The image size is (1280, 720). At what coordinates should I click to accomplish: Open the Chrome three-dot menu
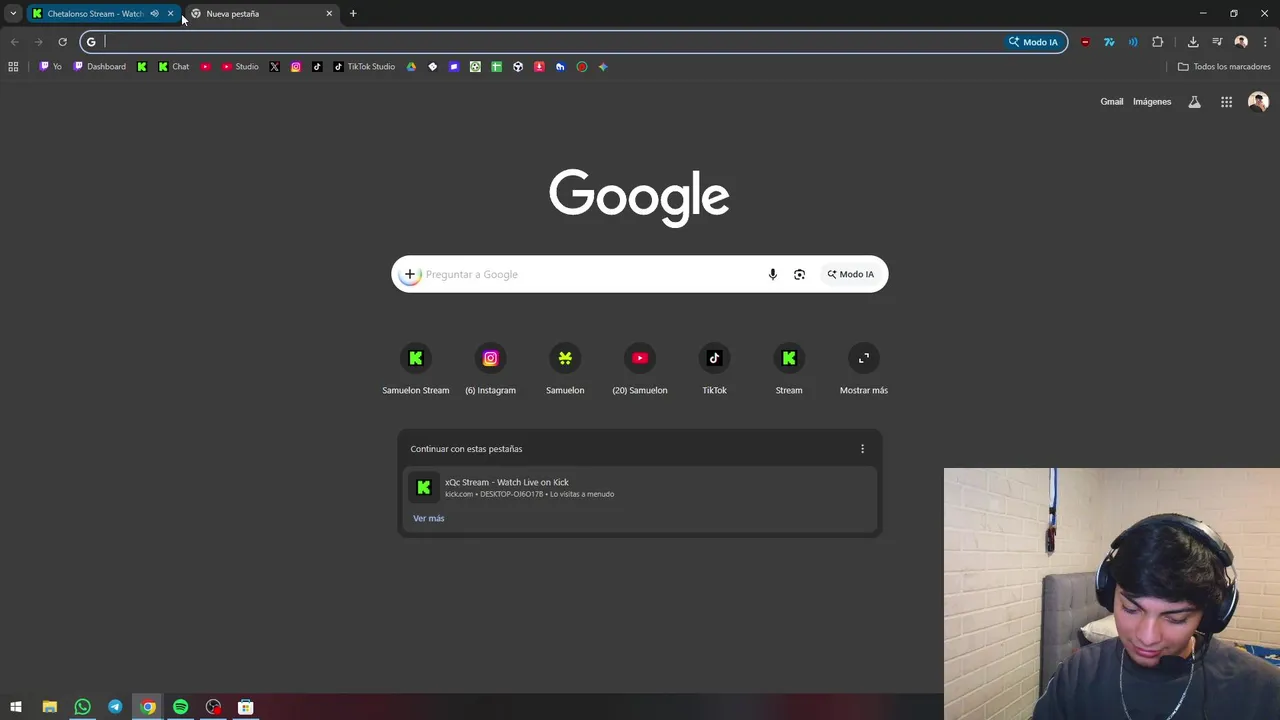(x=1265, y=42)
